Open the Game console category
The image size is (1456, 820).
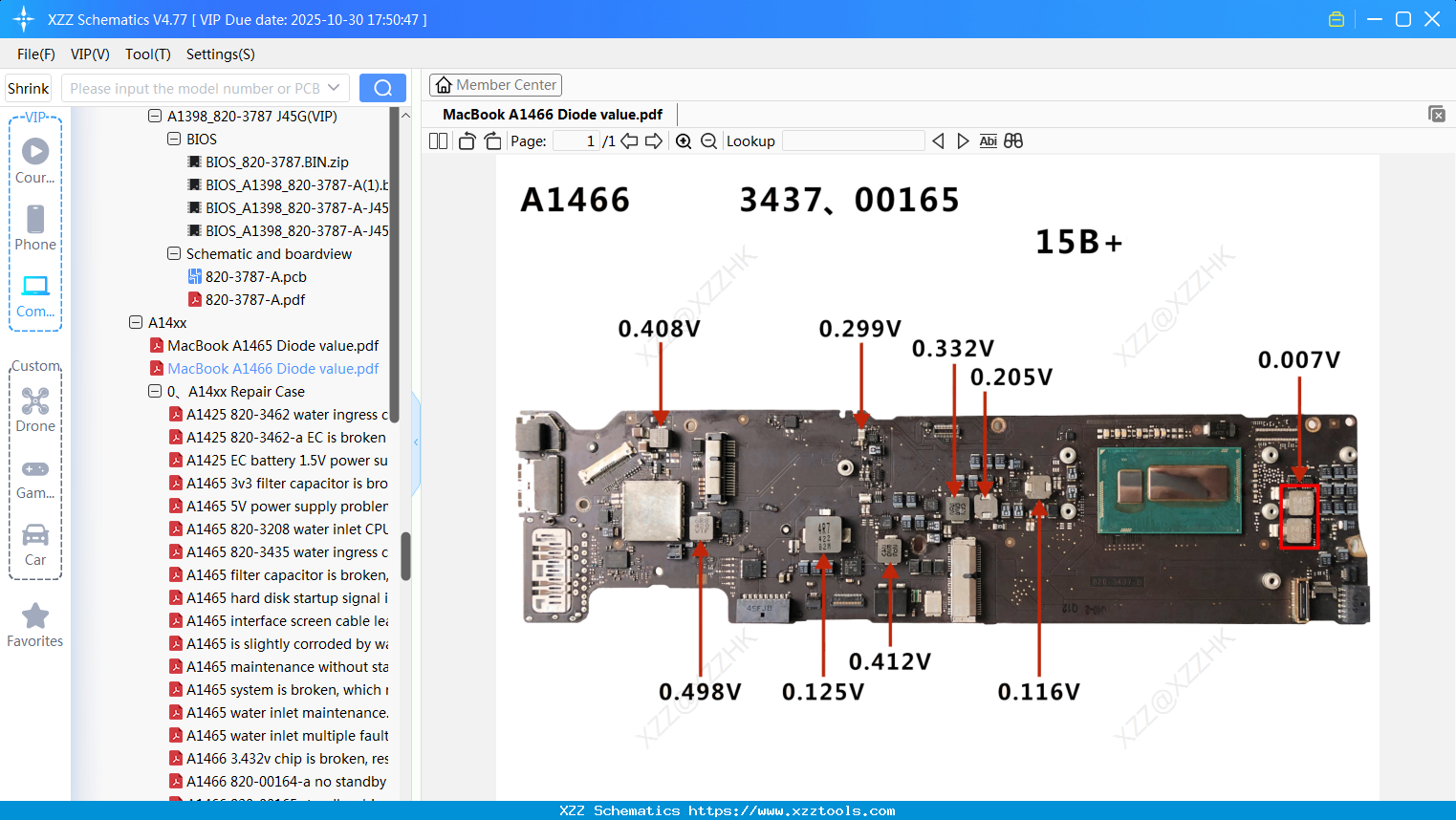(x=35, y=478)
